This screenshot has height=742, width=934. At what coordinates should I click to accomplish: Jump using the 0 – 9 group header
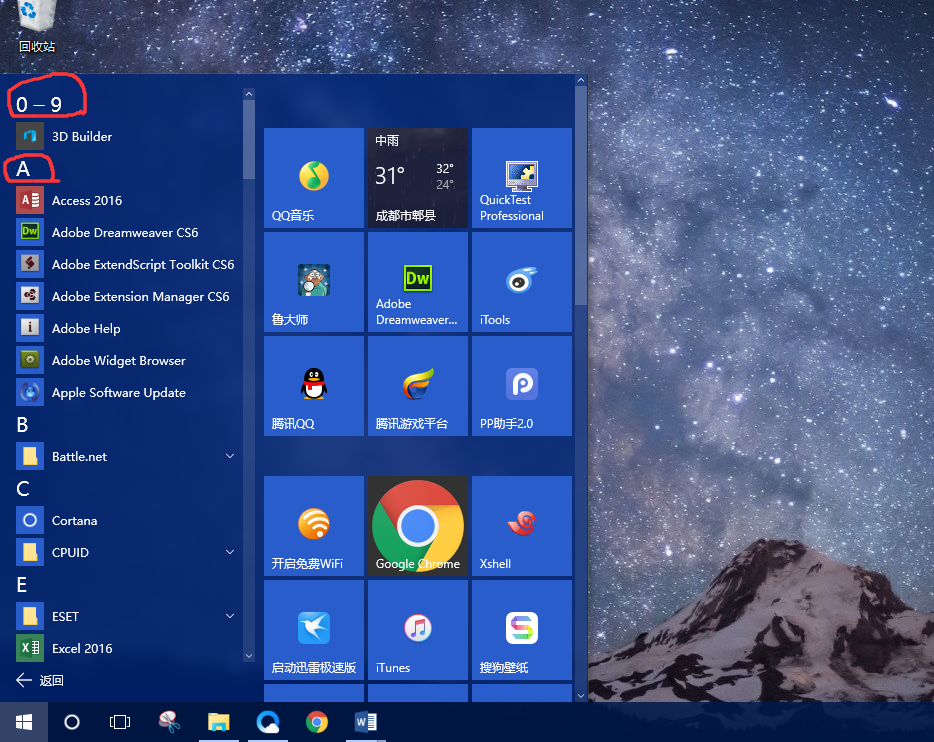click(x=39, y=105)
